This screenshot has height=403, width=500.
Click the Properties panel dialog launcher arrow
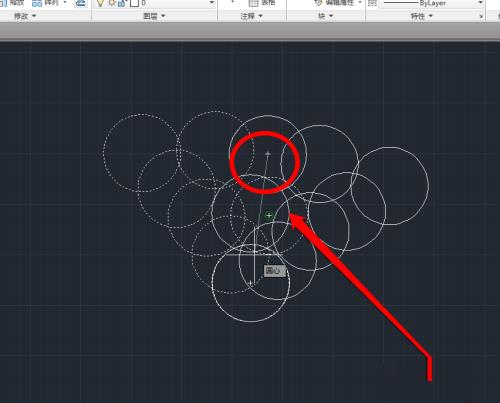tap(481, 16)
